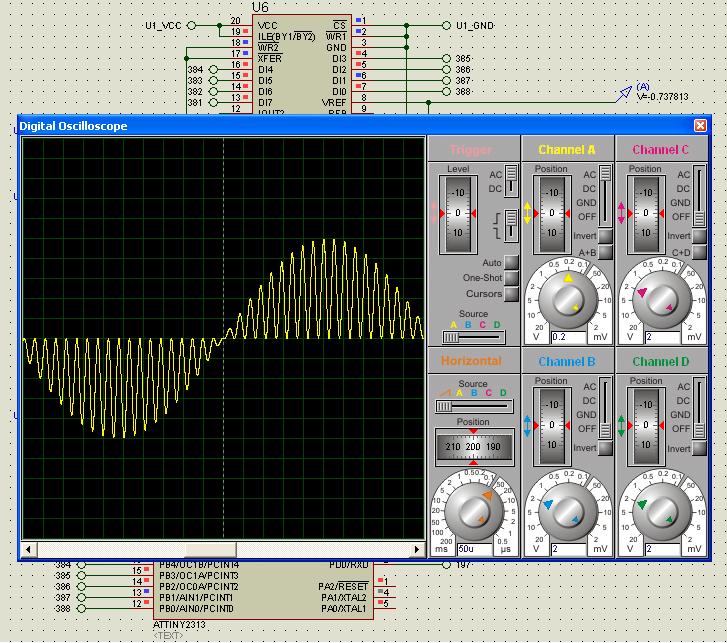Image resolution: width=727 pixels, height=643 pixels.
Task: Click the pink Channel C position arrows icon
Action: click(621, 213)
